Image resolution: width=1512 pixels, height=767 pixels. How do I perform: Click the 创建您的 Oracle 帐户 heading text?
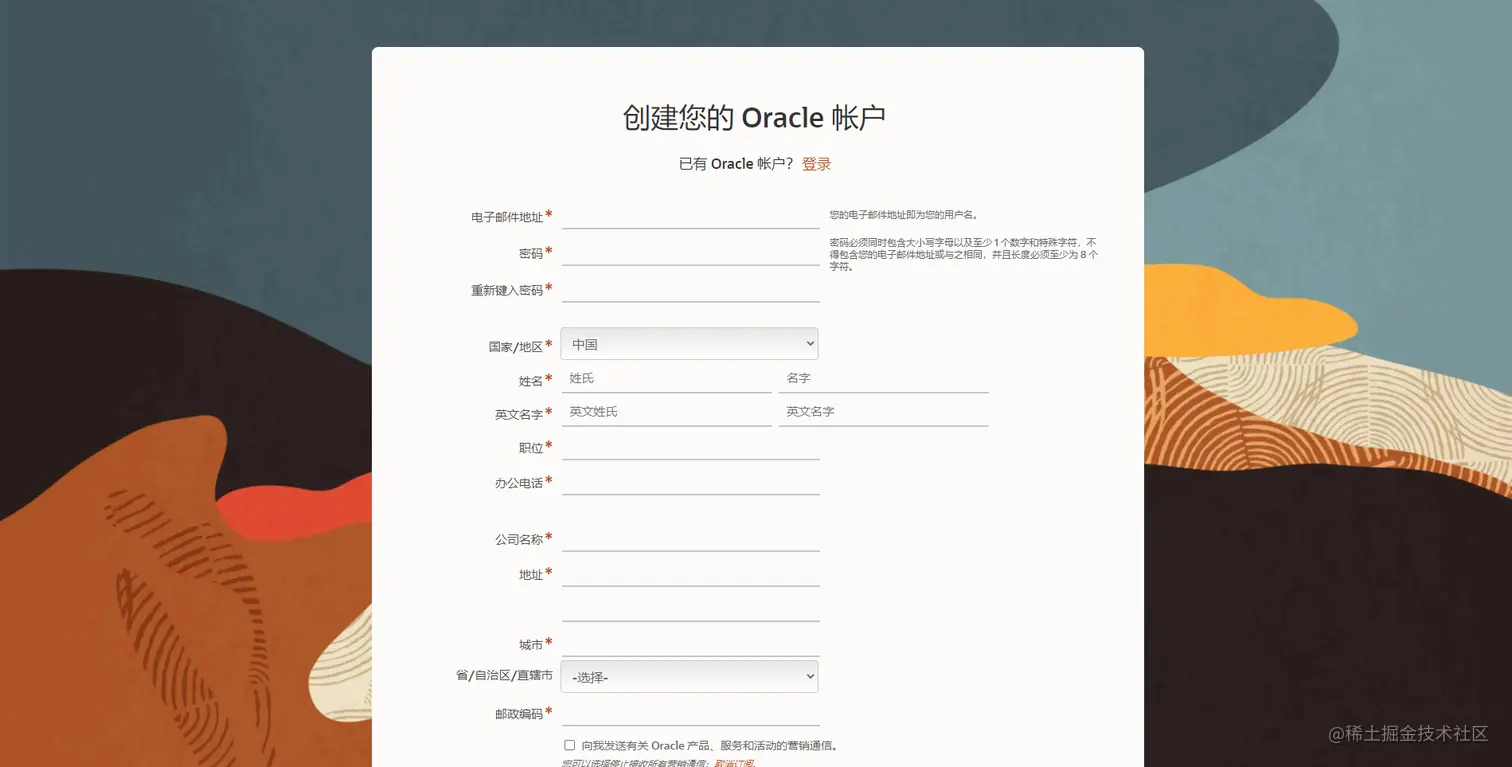coord(754,118)
